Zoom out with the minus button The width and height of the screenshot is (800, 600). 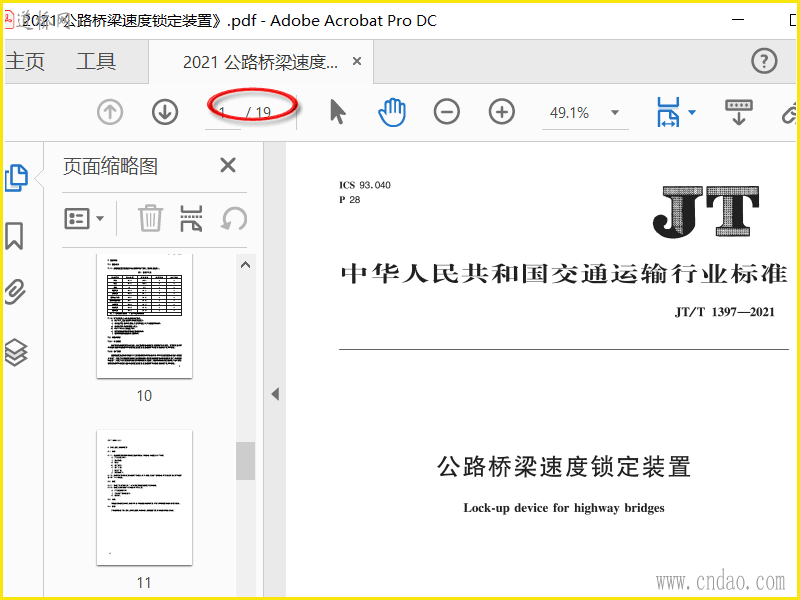coord(447,112)
